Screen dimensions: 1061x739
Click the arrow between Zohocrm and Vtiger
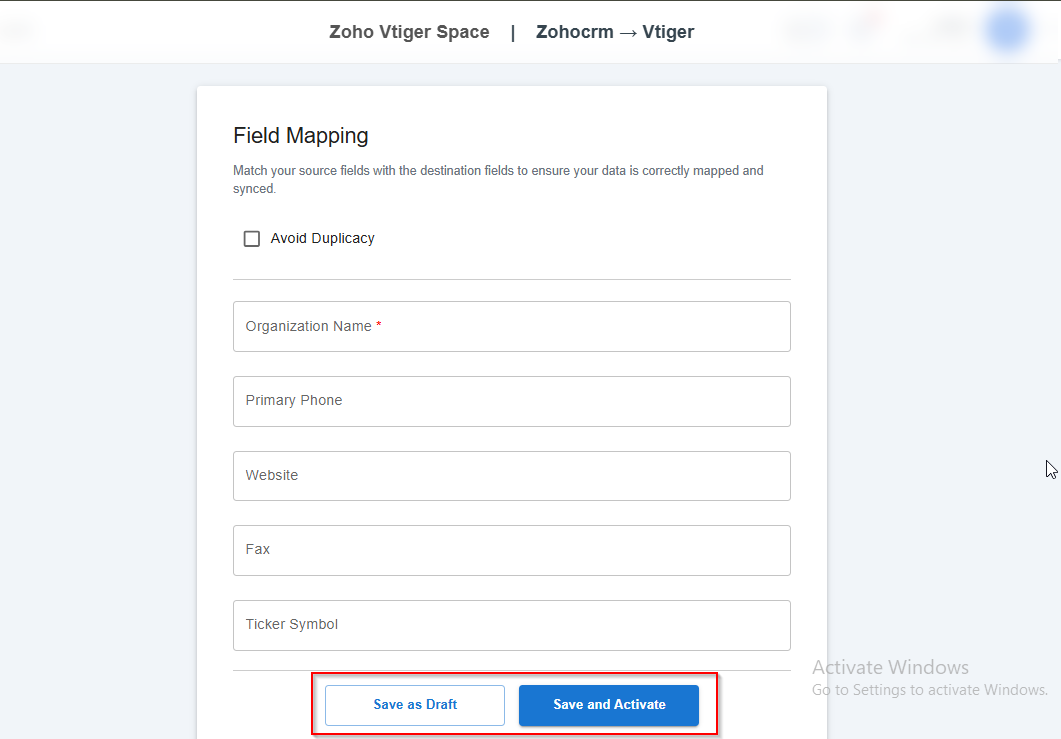(628, 32)
